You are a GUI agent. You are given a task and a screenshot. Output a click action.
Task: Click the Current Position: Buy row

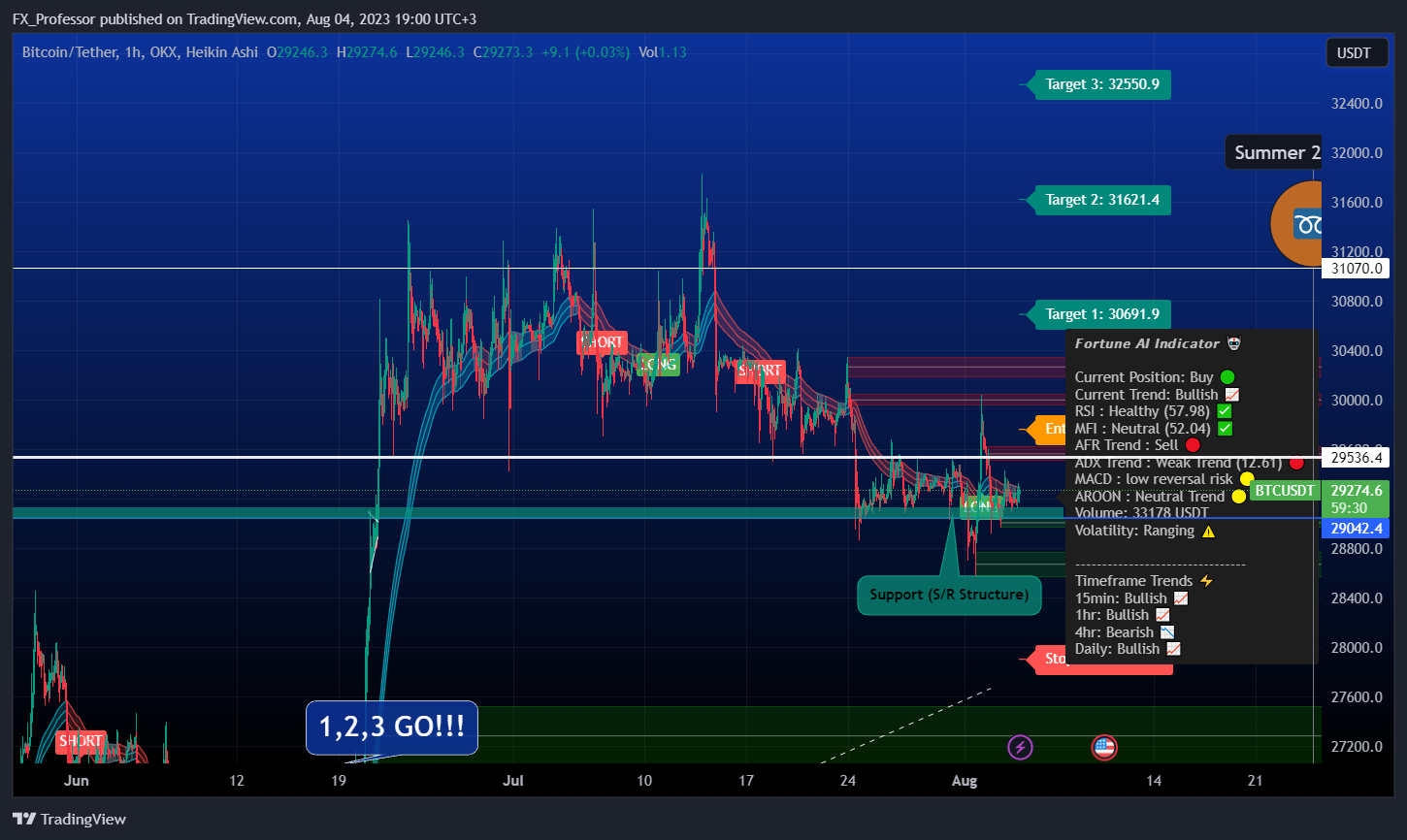(1155, 377)
